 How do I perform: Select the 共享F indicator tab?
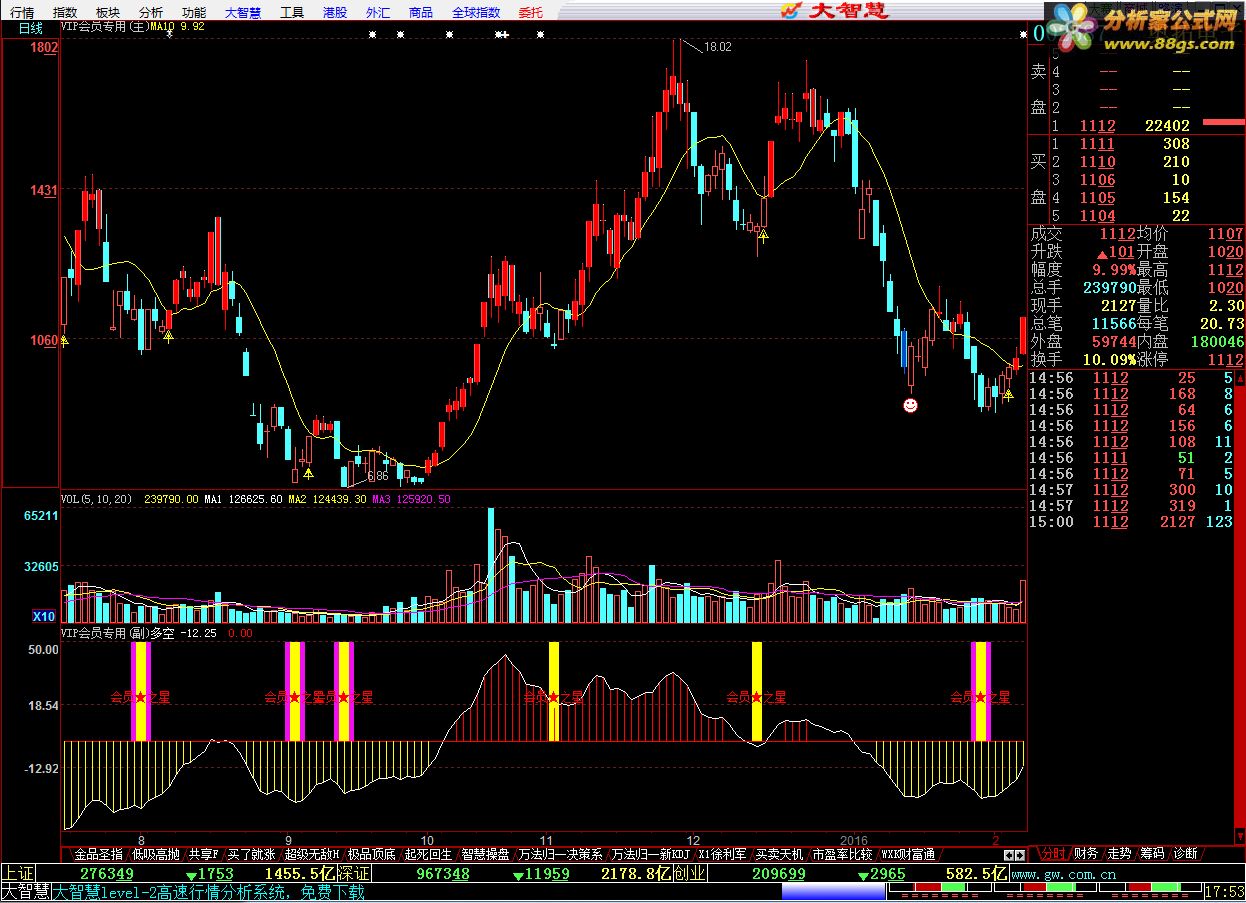pyautogui.click(x=203, y=854)
